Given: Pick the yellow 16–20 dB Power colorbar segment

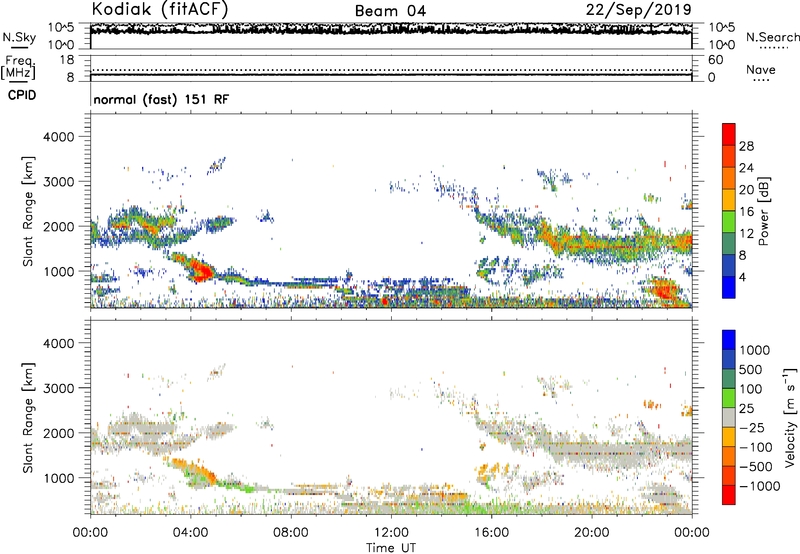Looking at the screenshot, I should tap(729, 199).
